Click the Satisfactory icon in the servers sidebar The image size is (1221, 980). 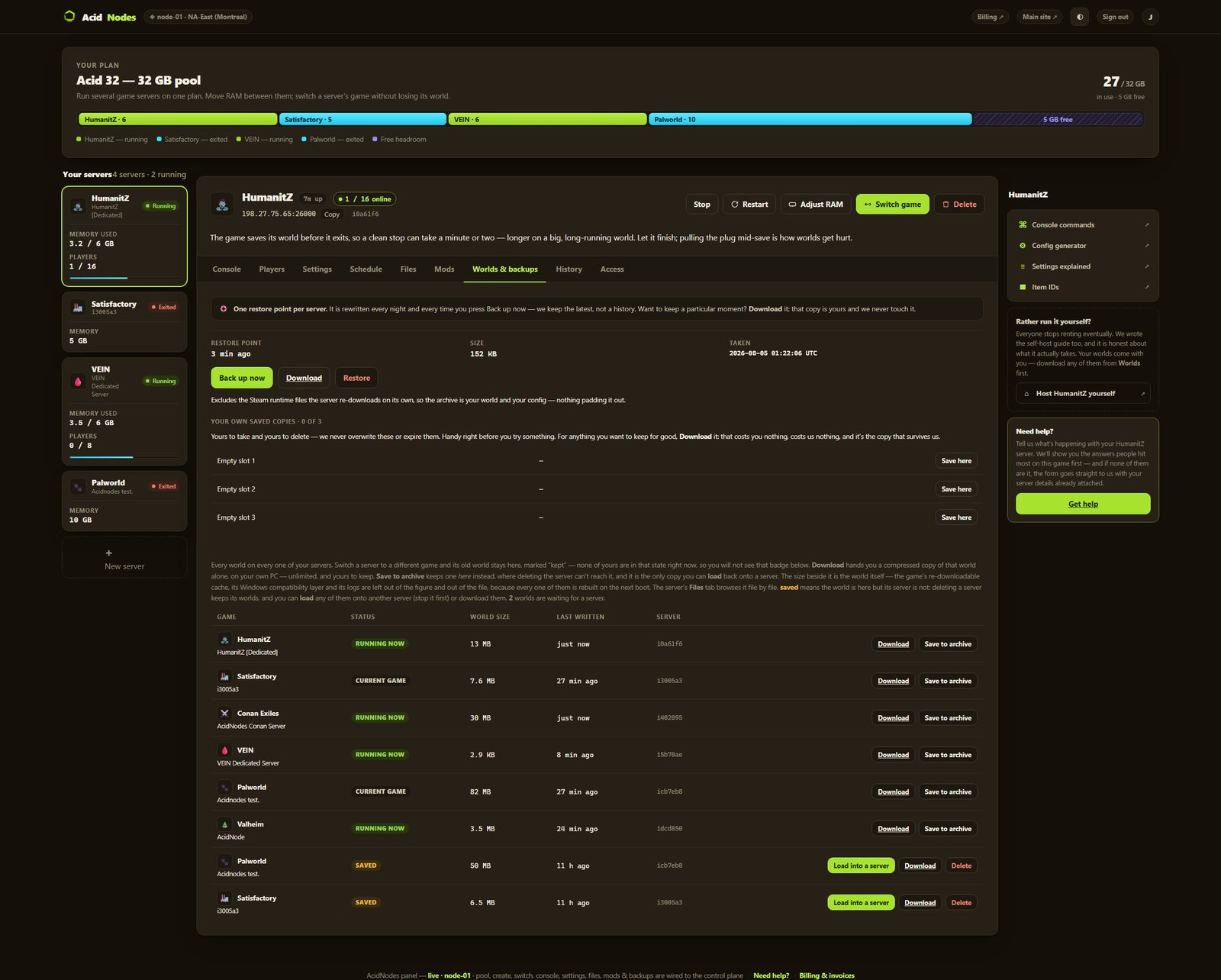point(77,307)
